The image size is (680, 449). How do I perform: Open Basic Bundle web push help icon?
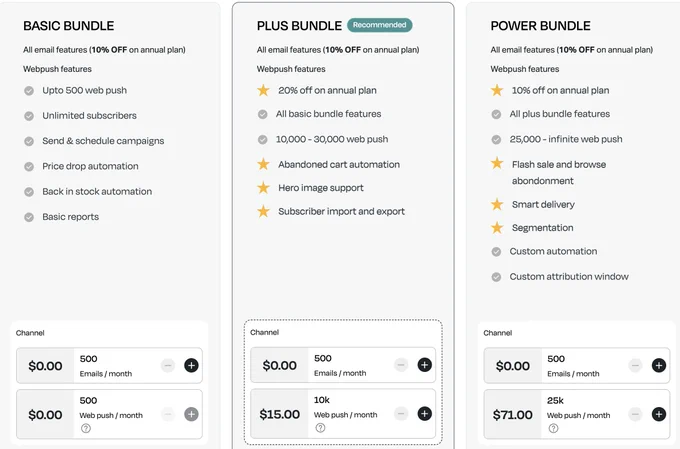pyautogui.click(x=86, y=428)
